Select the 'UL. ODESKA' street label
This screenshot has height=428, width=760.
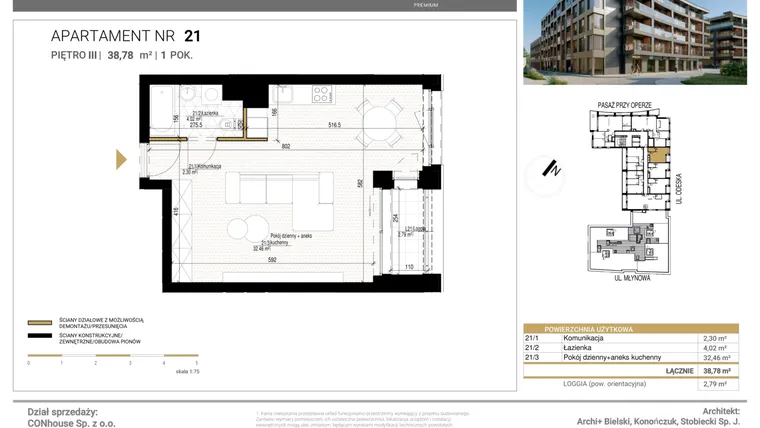[679, 189]
